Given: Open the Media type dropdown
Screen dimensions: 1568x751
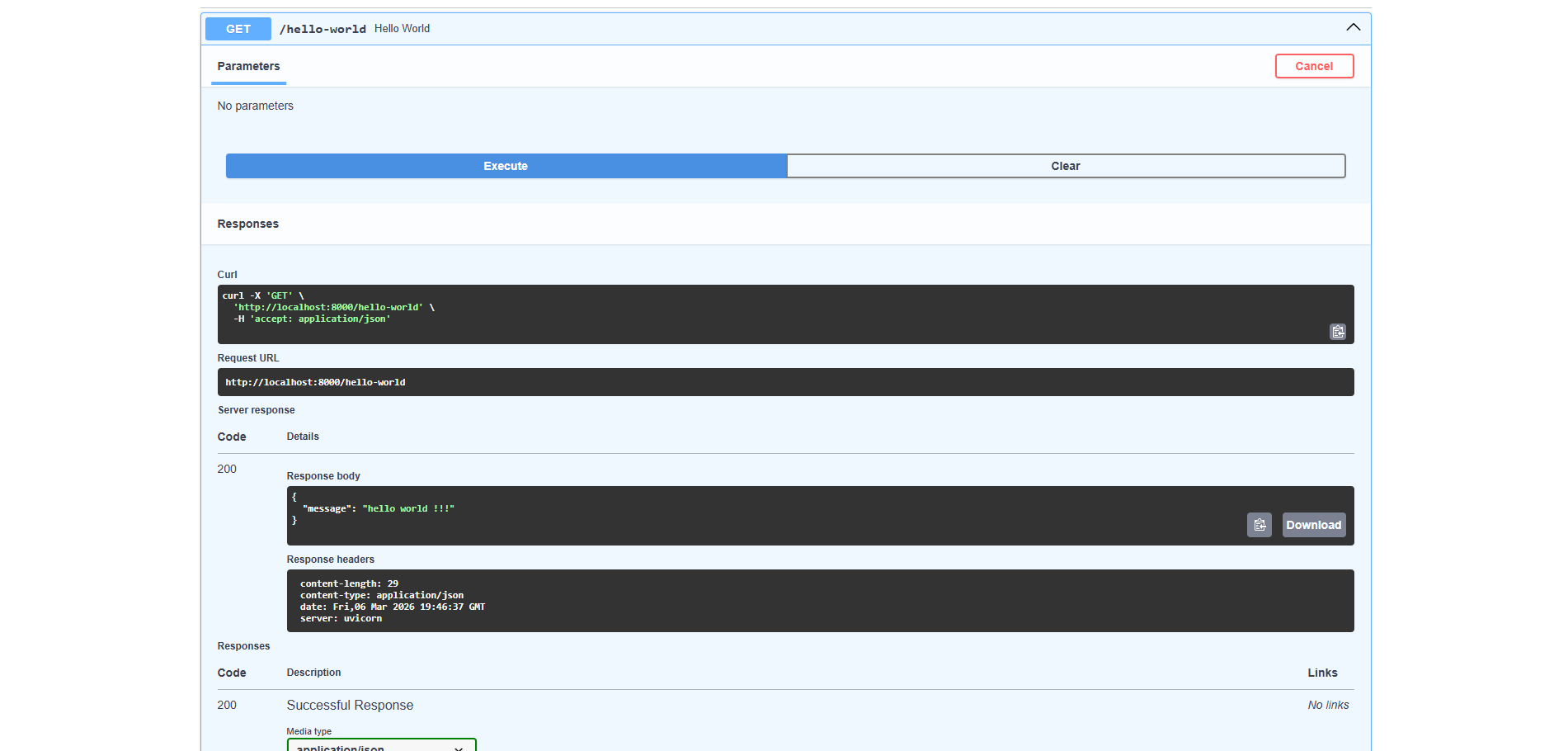Looking at the screenshot, I should (x=382, y=745).
